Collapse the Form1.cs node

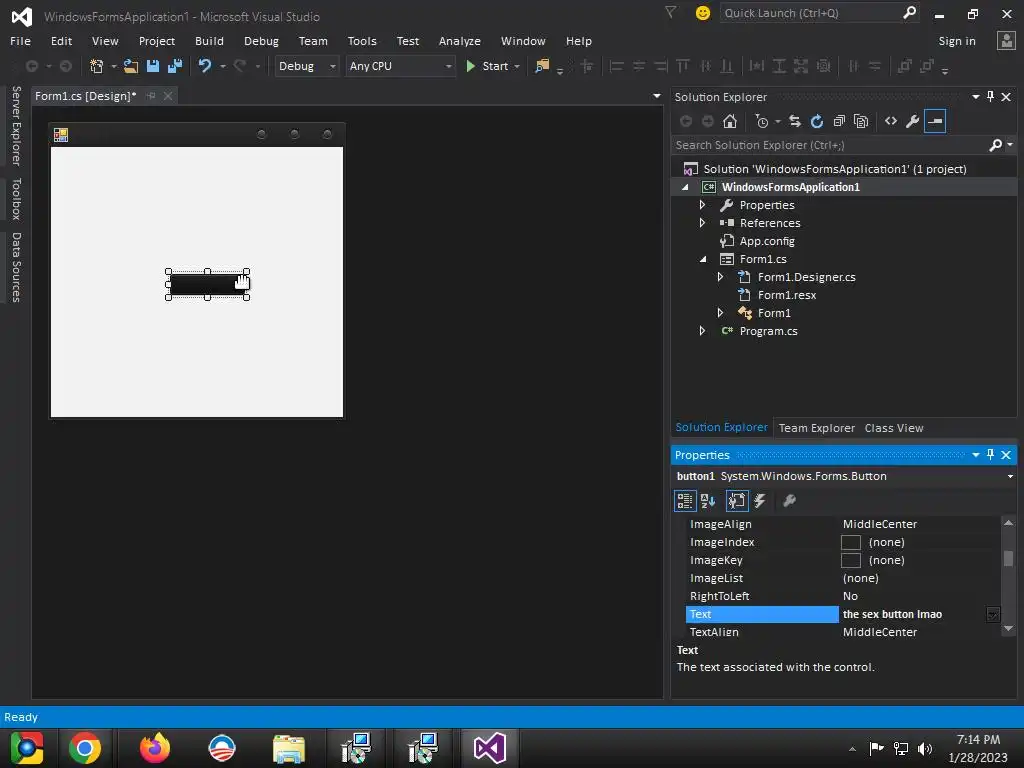(x=703, y=259)
